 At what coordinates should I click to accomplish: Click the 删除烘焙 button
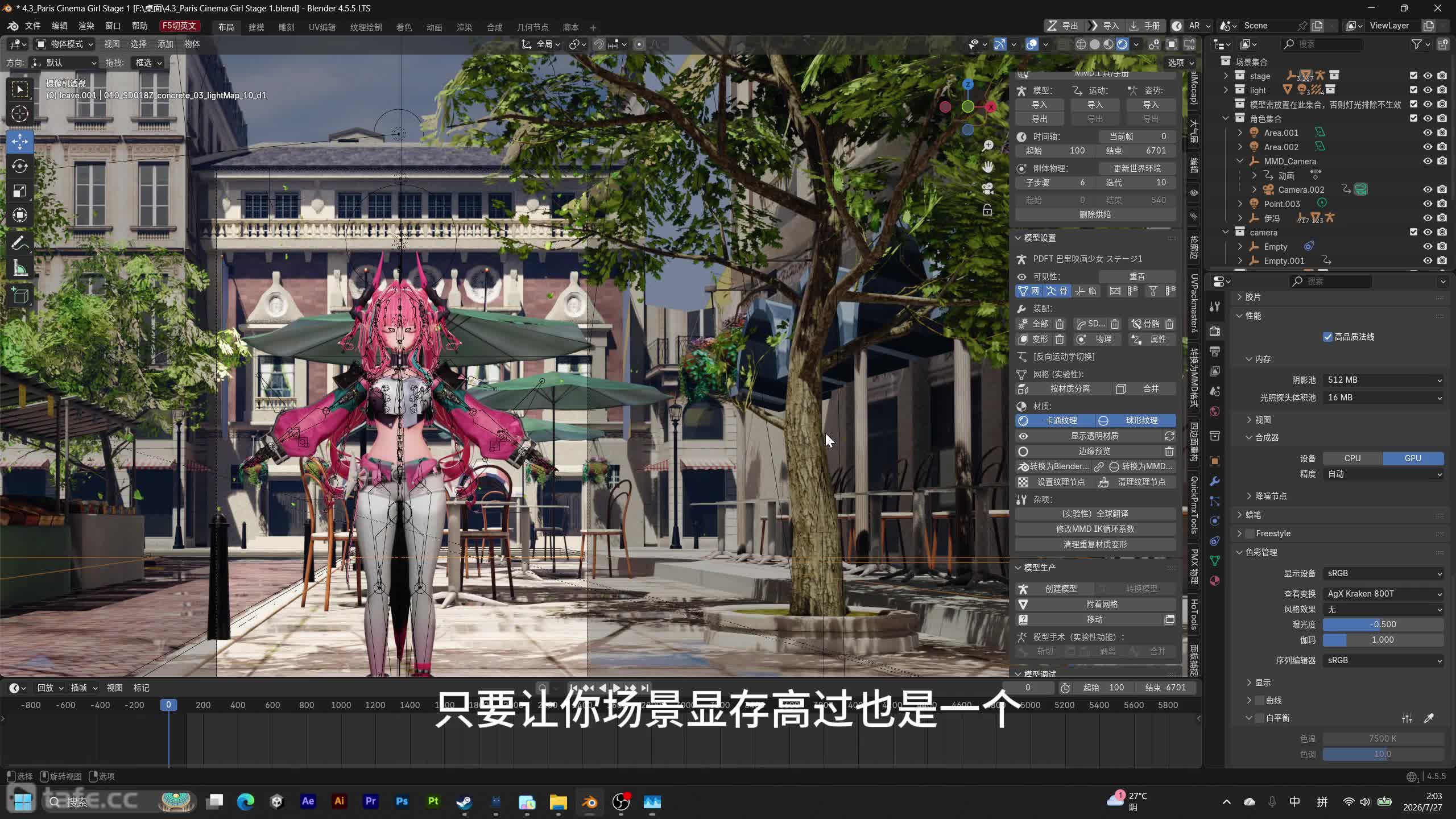point(1095,214)
